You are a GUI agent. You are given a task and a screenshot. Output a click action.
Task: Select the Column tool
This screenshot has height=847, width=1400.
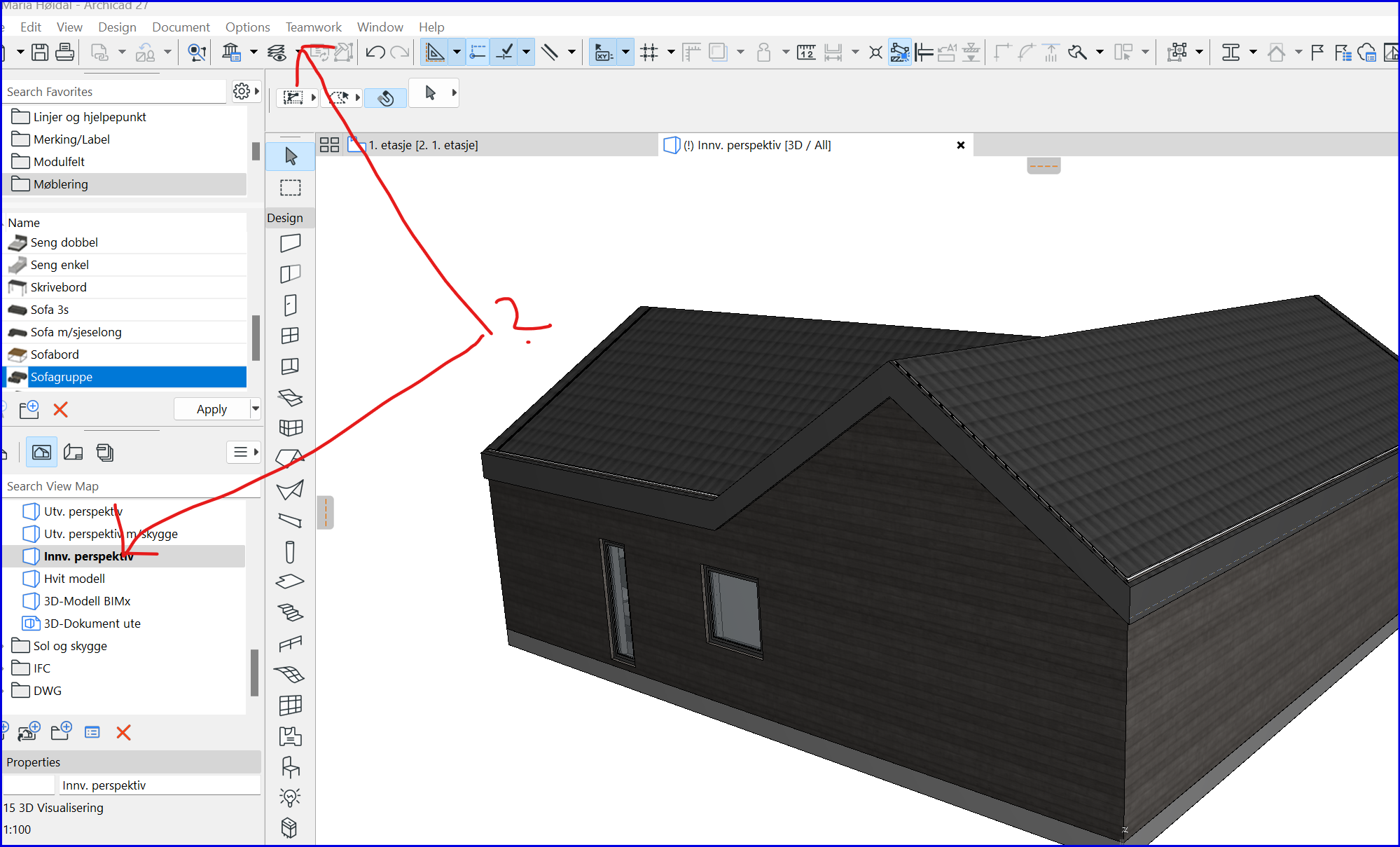[x=291, y=552]
